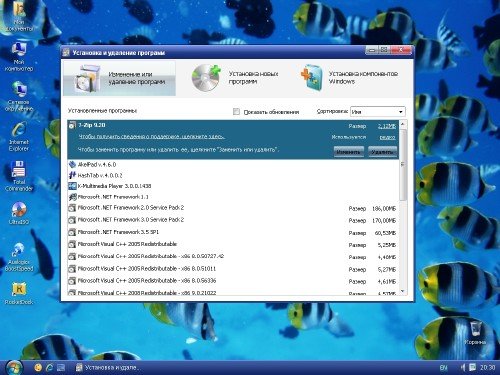Click the 7-Zip usage frequency value

point(387,137)
